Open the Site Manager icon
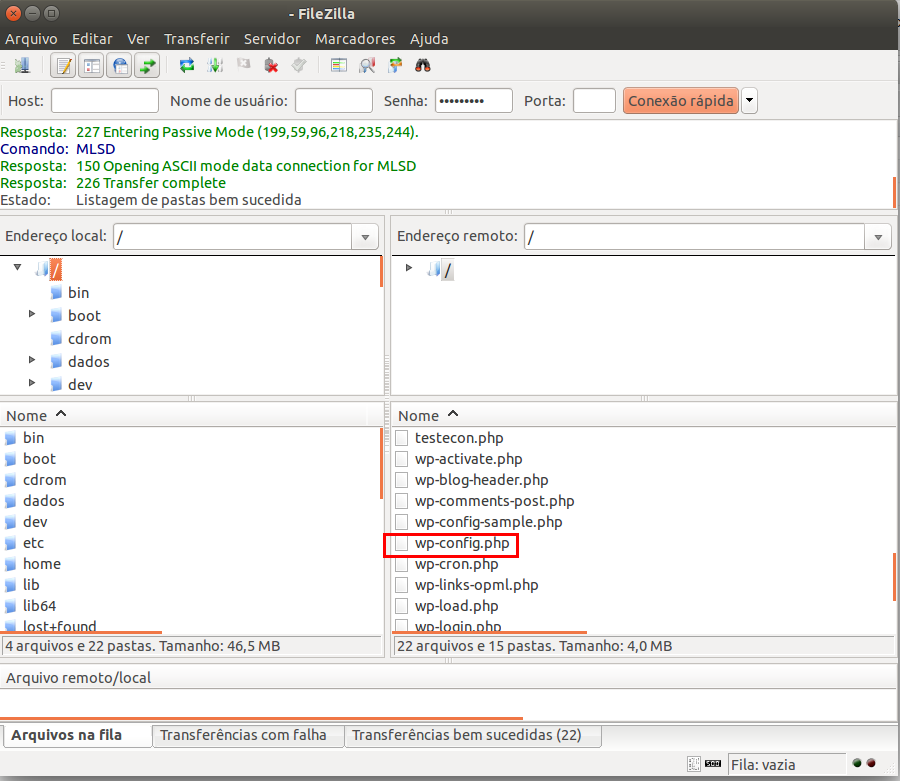Screen dimensions: 900x781 coord(22,66)
